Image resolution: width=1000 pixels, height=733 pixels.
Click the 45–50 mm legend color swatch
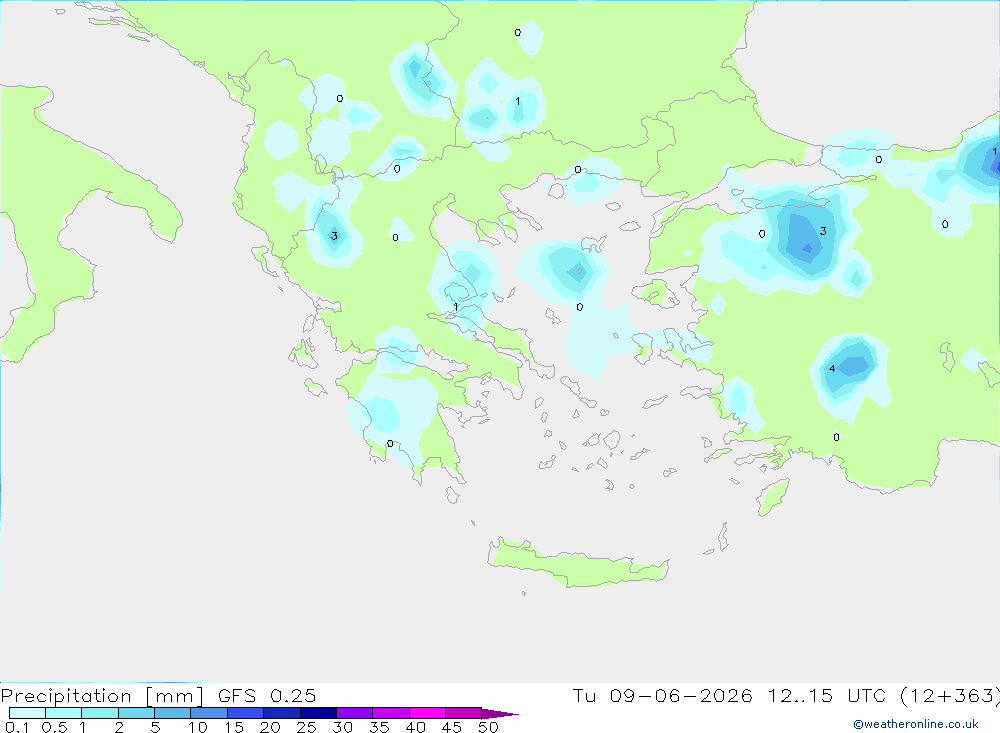[463, 713]
